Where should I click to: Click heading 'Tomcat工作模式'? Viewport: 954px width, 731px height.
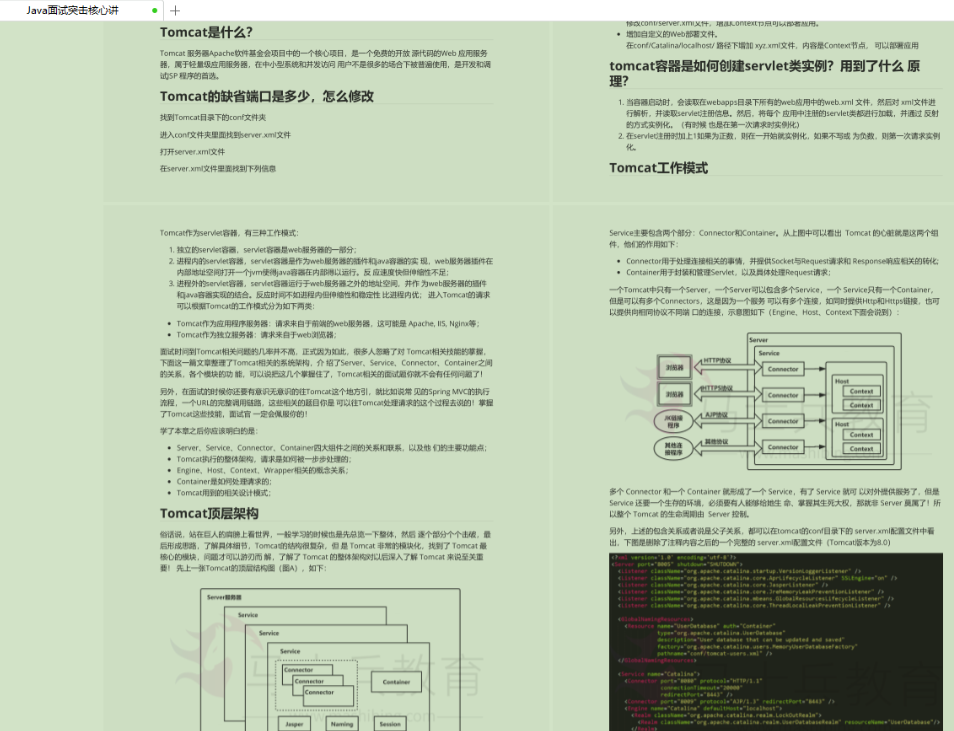[x=658, y=168]
